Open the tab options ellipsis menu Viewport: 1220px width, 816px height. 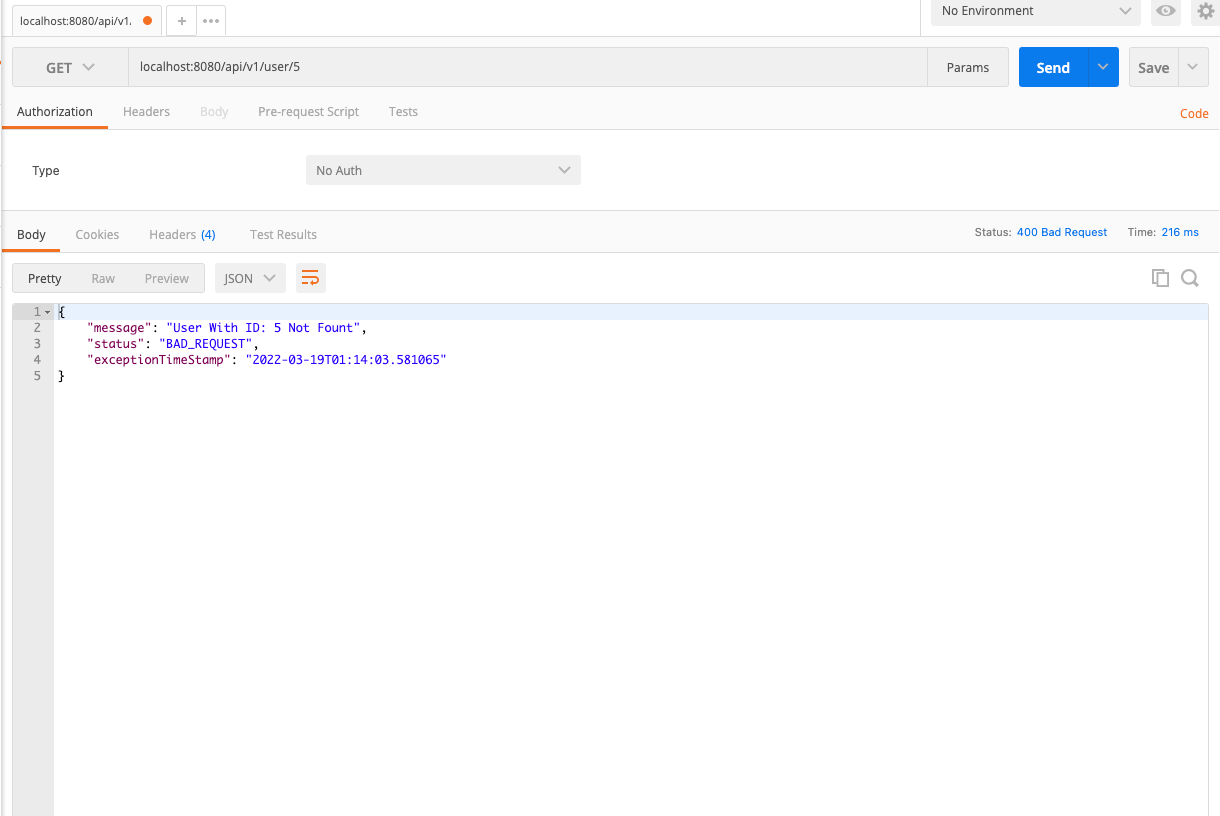click(x=210, y=20)
